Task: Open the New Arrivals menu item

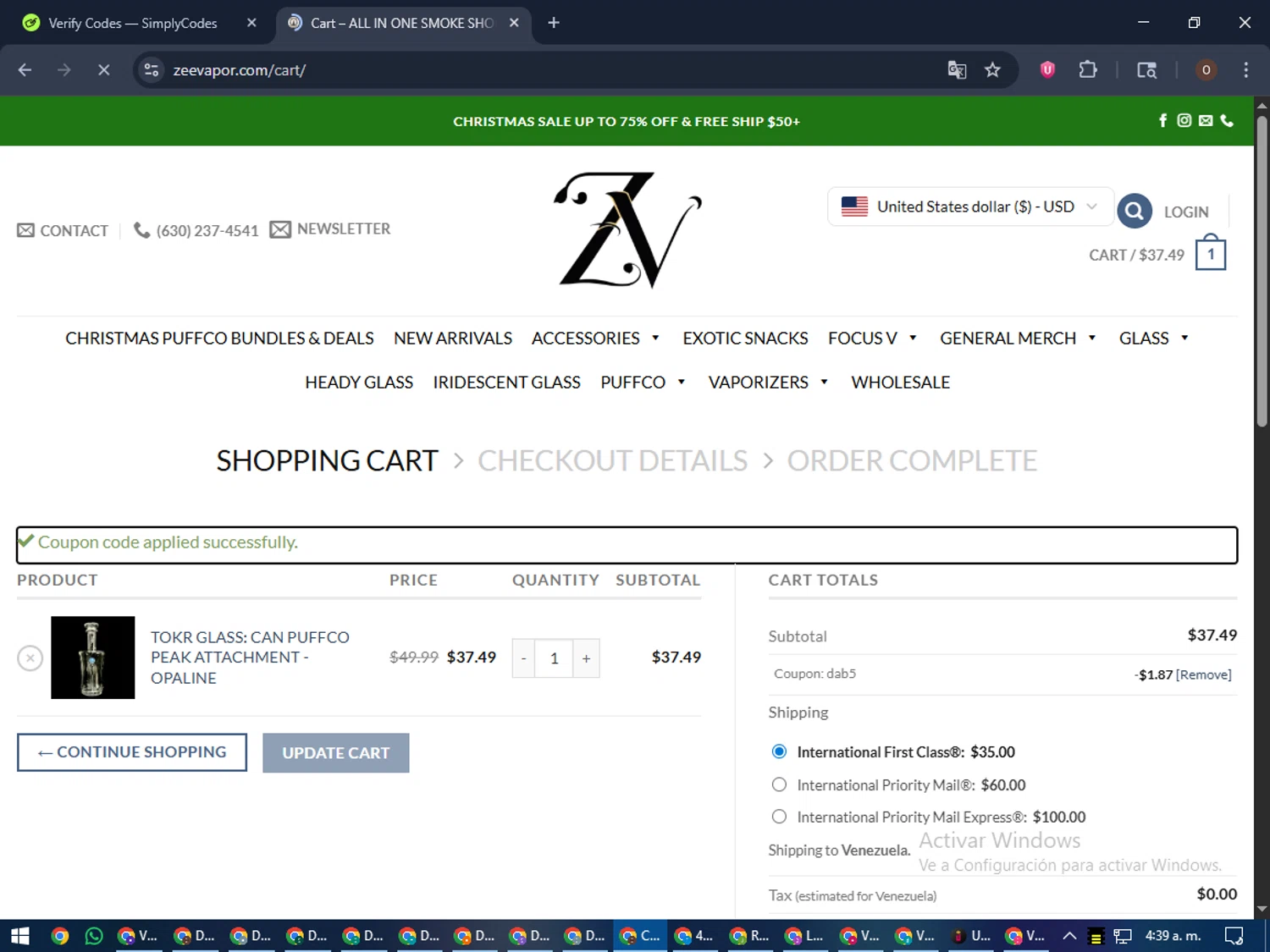Action: 453,338
